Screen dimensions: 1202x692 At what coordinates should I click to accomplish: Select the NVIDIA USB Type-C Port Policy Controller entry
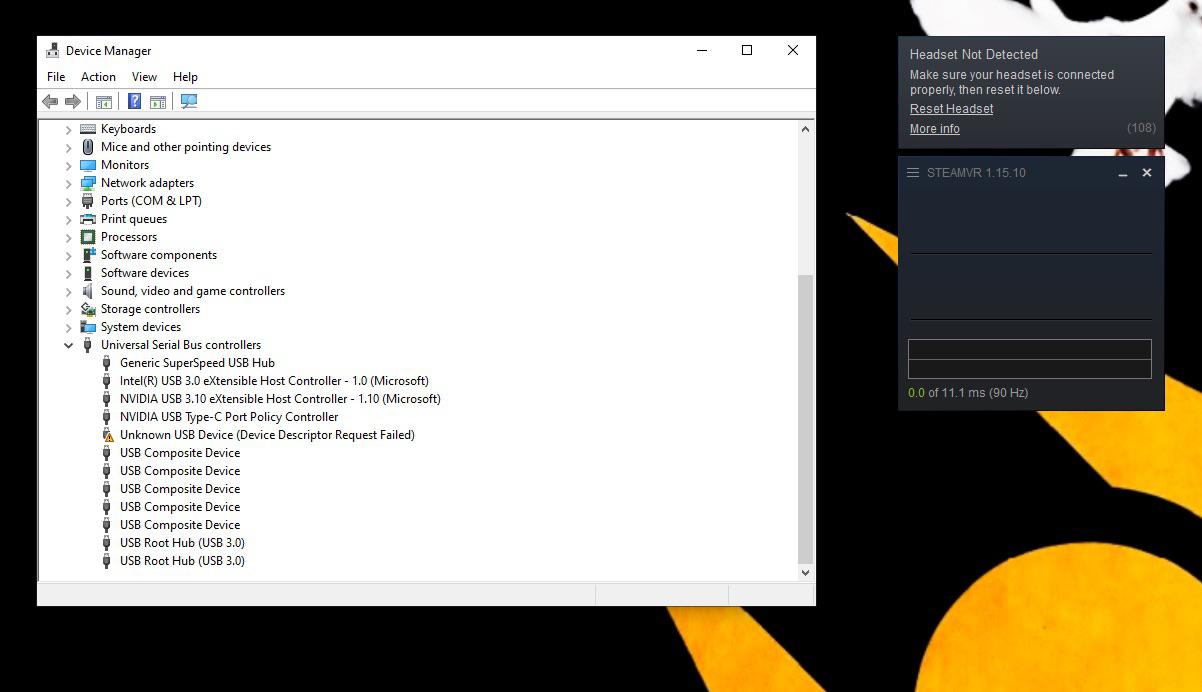coord(230,417)
